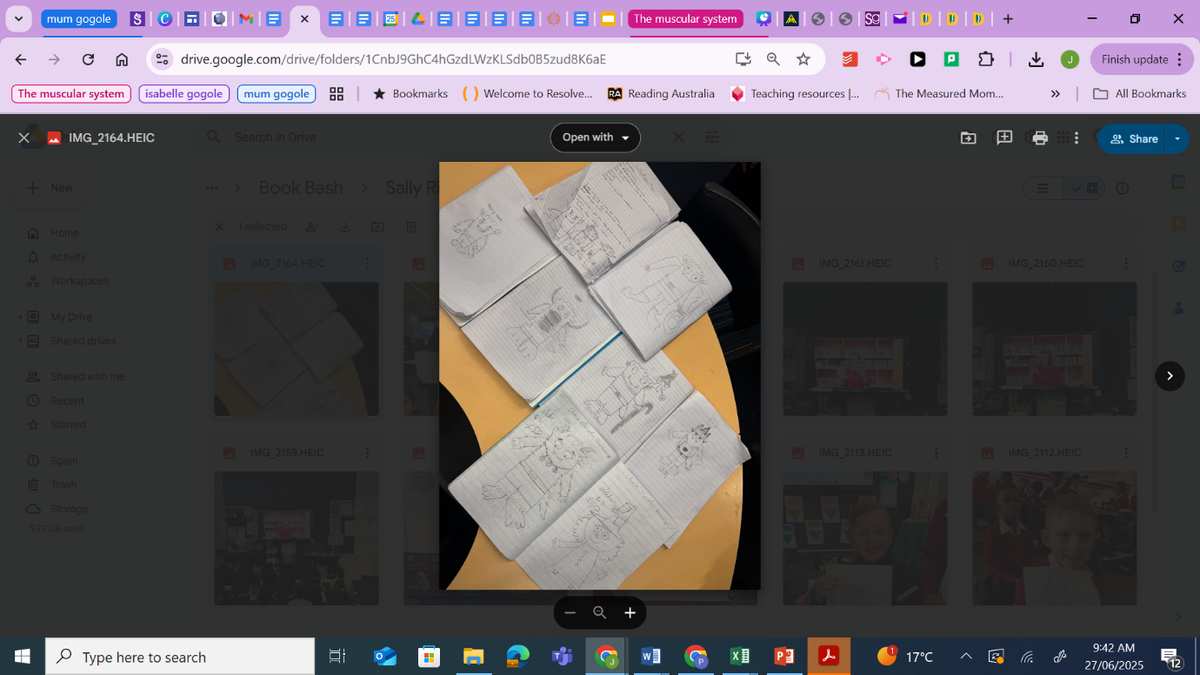Image resolution: width=1200 pixels, height=675 pixels.
Task: Open 'The muscular system' saved group in bookmarks bar
Action: coord(71,94)
